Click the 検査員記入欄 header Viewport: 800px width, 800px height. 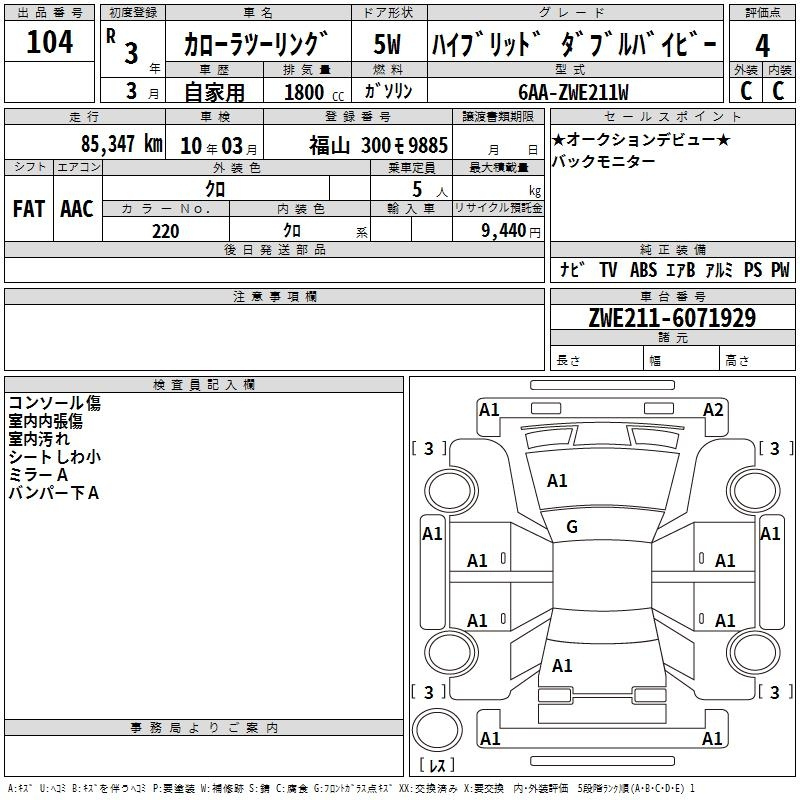[x=204, y=385]
